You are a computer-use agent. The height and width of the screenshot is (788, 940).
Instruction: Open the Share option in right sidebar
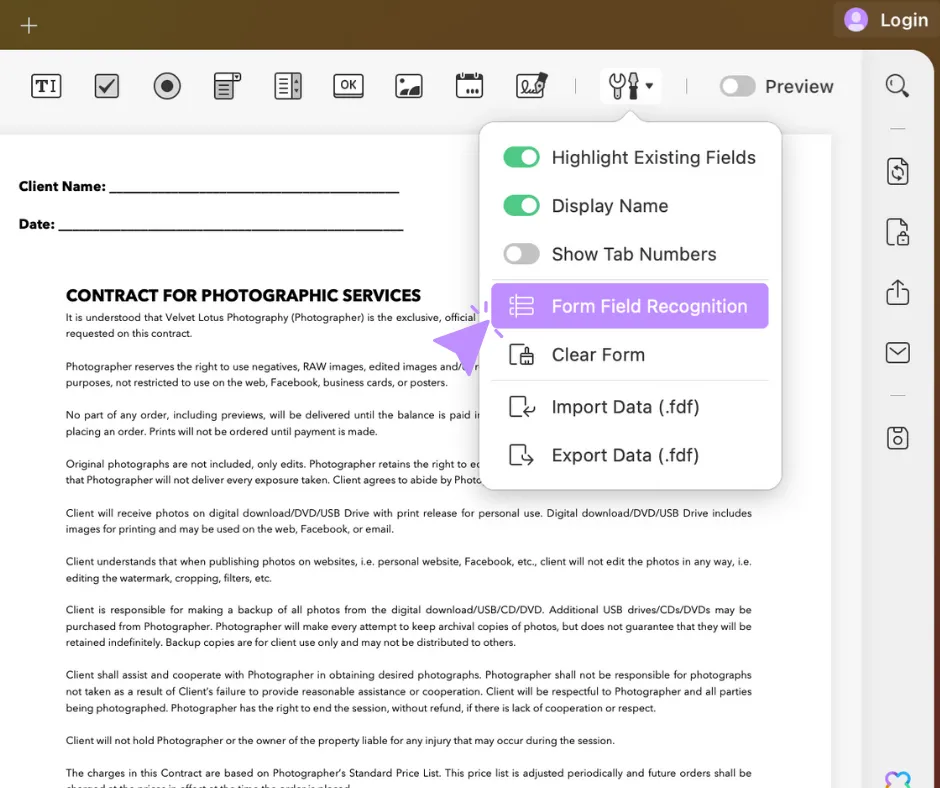[897, 293]
